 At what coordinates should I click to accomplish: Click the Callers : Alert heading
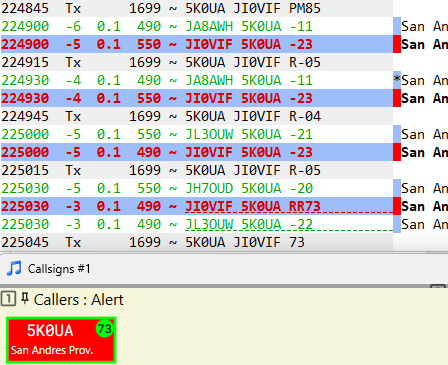tap(78, 300)
